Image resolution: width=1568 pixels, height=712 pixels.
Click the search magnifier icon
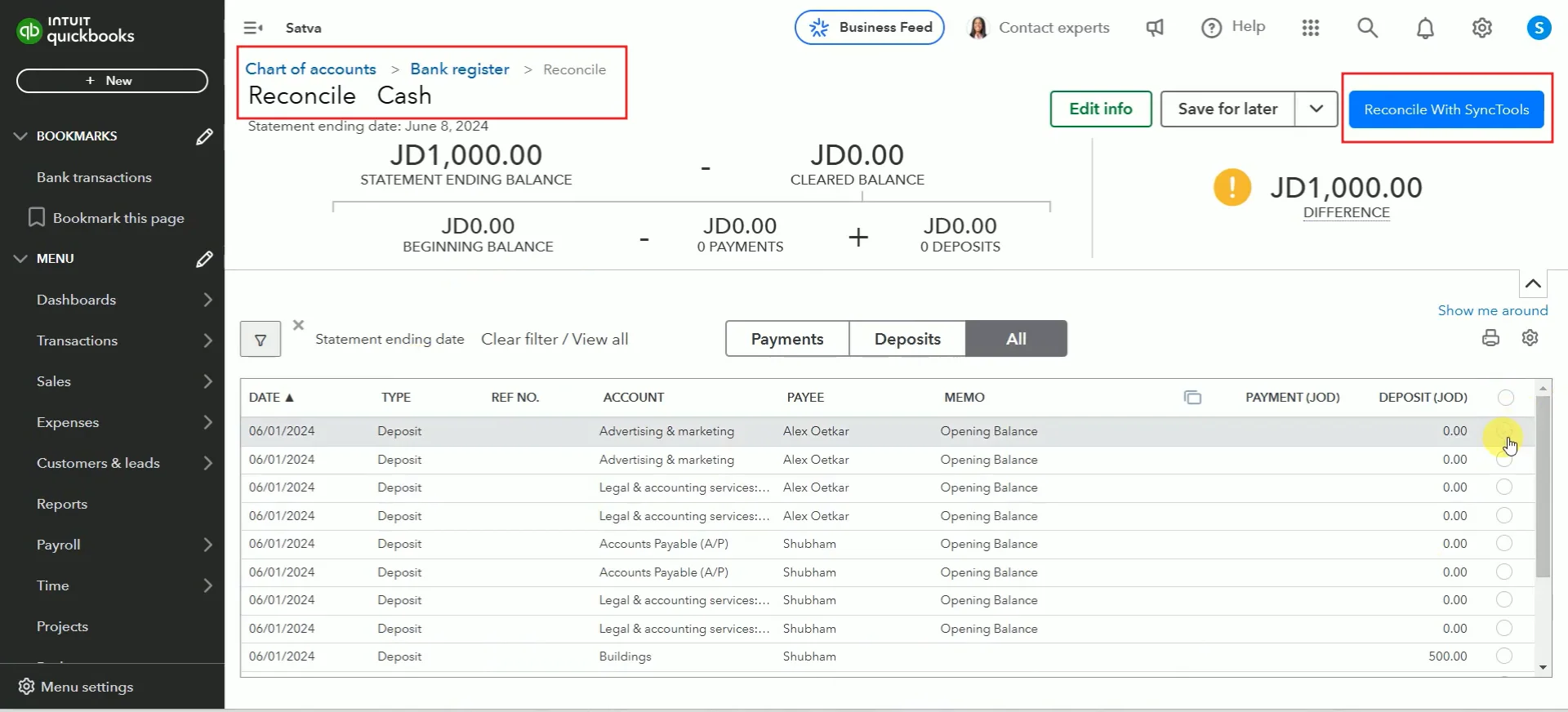pos(1367,29)
